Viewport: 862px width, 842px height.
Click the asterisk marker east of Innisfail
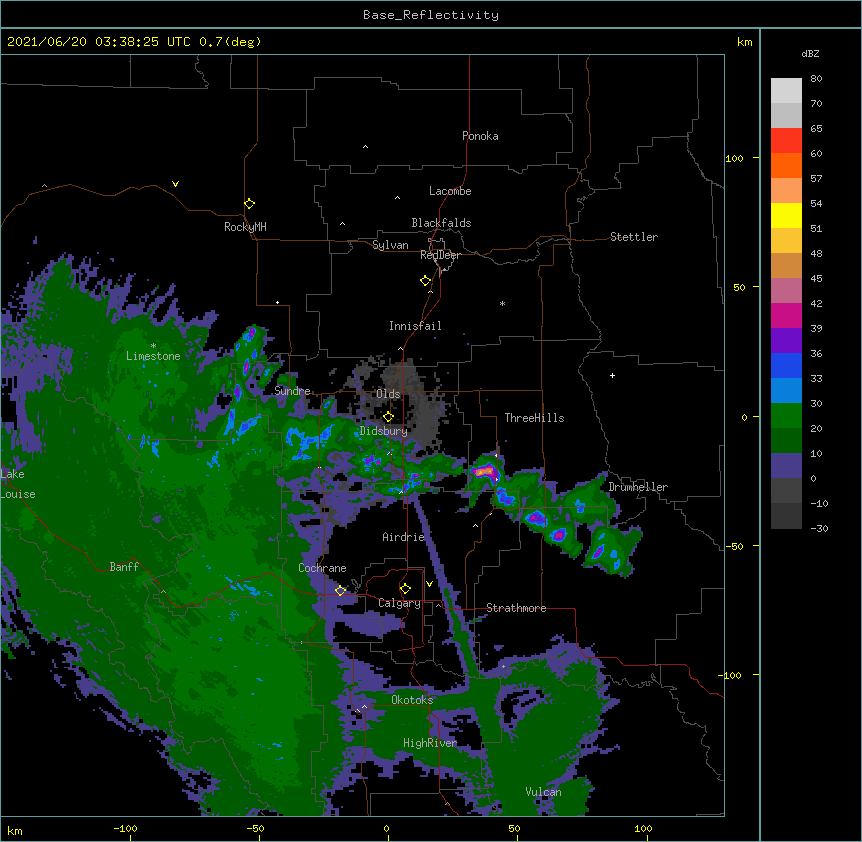pos(502,303)
